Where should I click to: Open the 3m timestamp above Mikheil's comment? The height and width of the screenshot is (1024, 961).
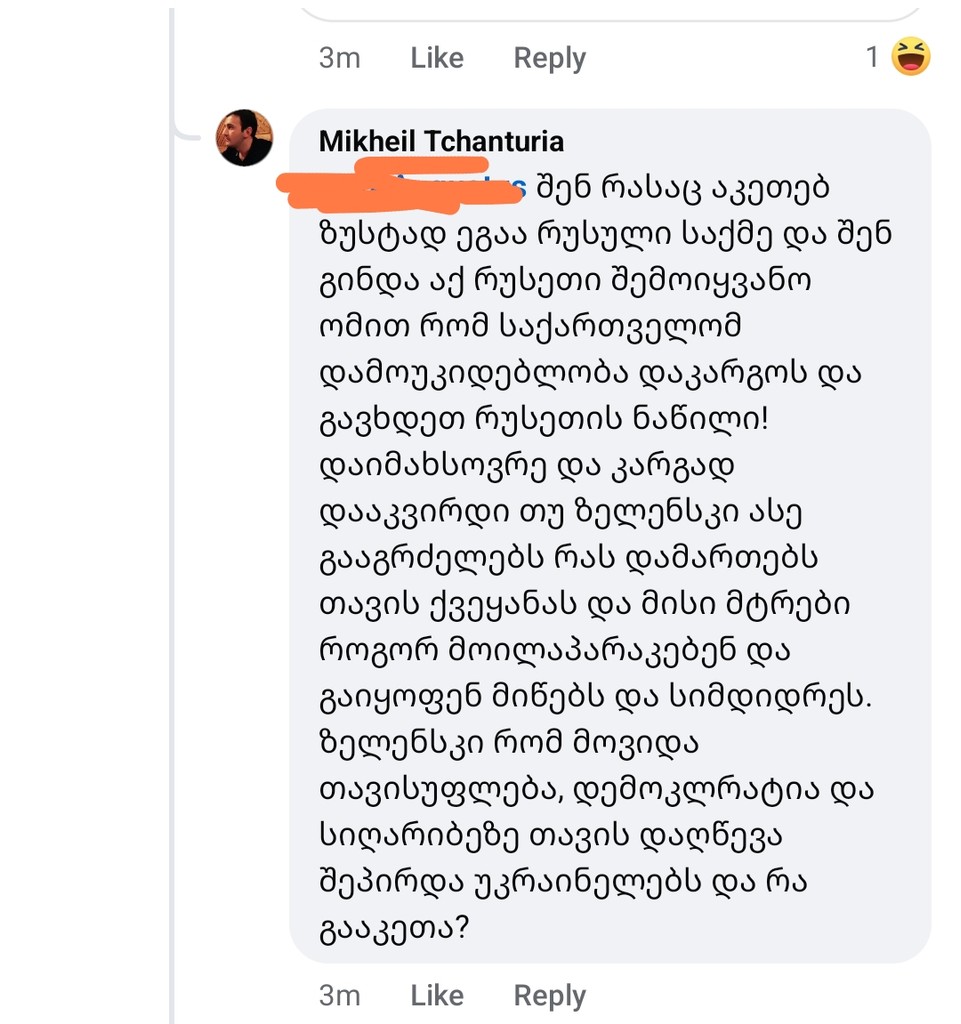point(339,58)
